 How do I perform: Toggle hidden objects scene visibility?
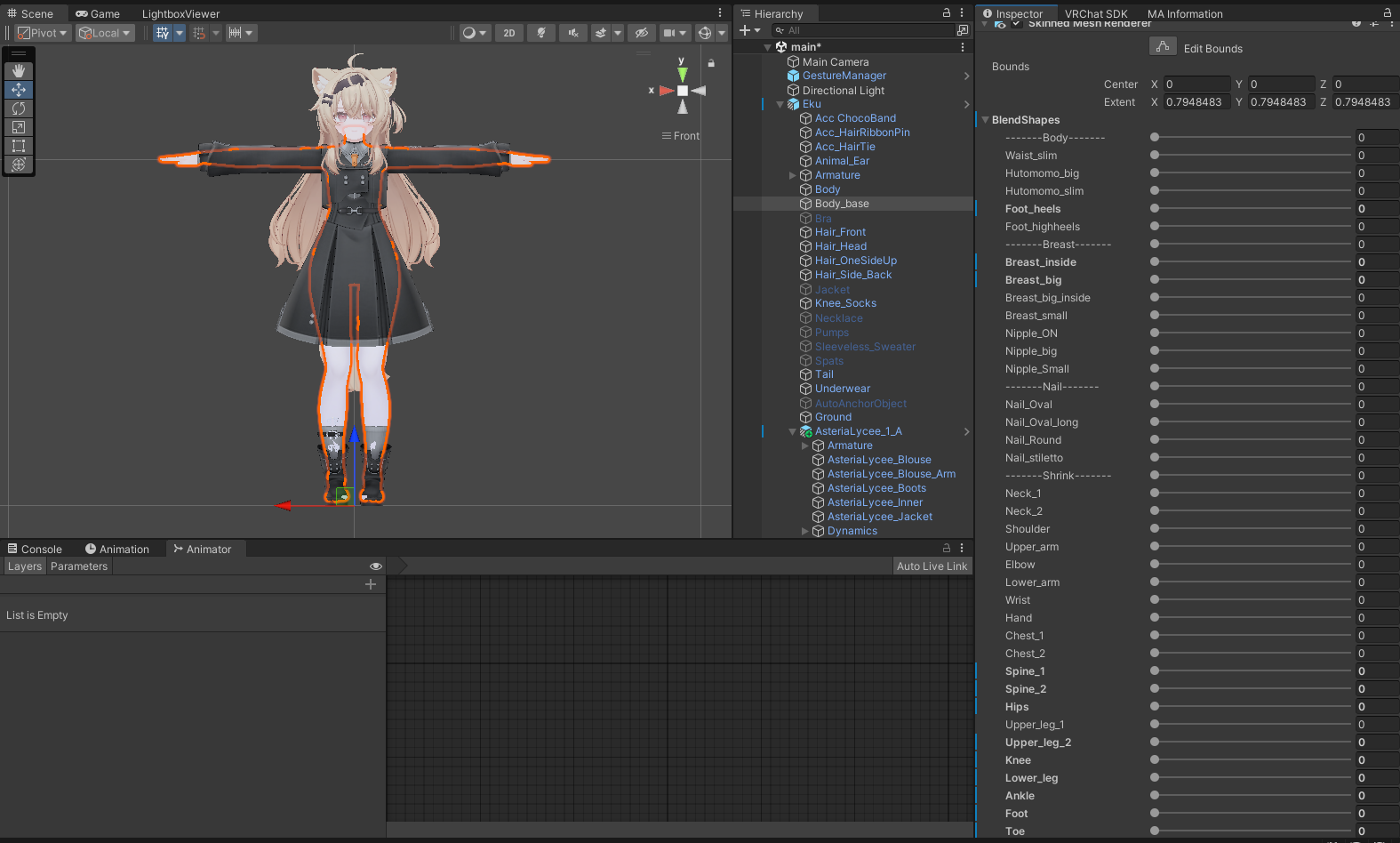(641, 33)
